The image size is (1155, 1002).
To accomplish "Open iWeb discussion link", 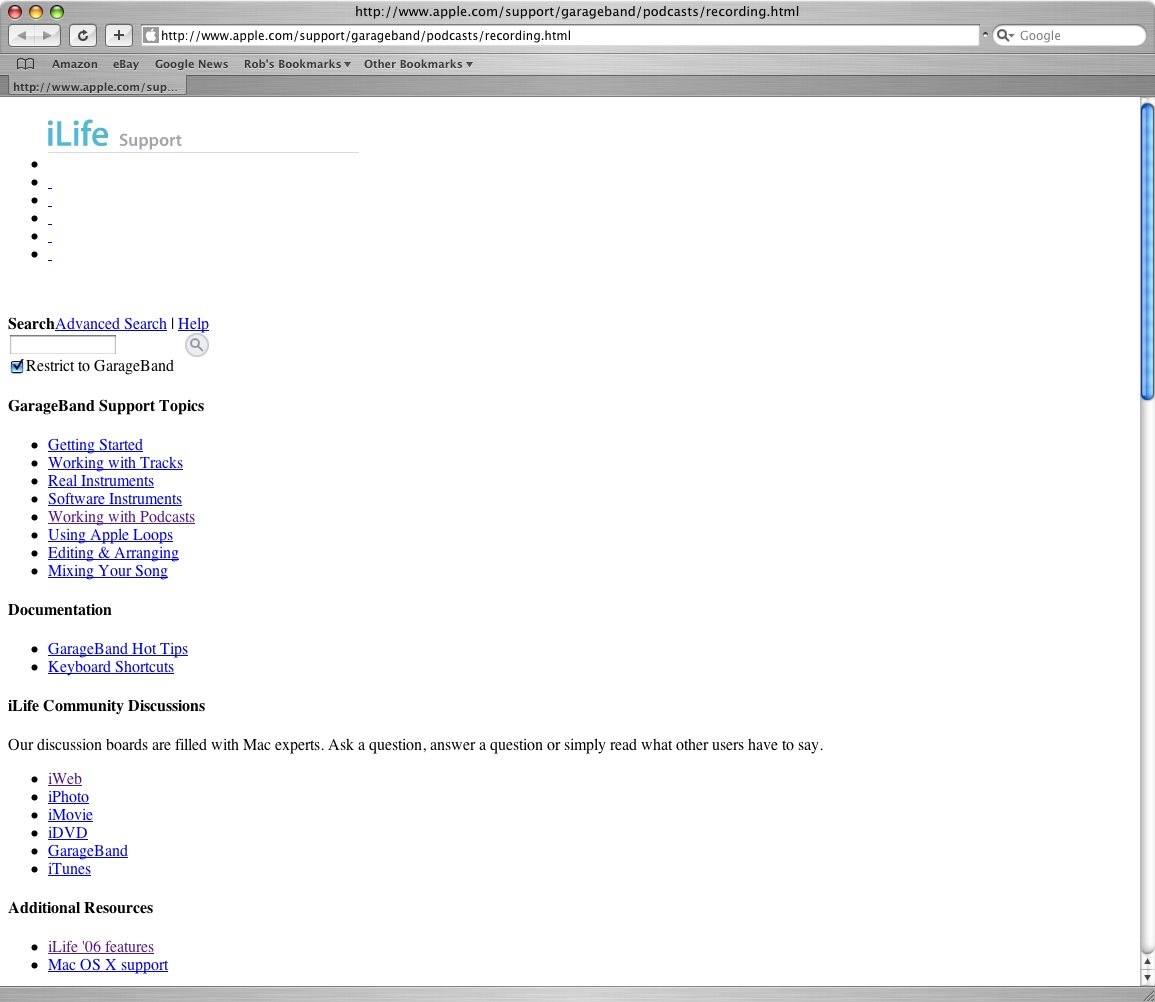I will (x=65, y=779).
